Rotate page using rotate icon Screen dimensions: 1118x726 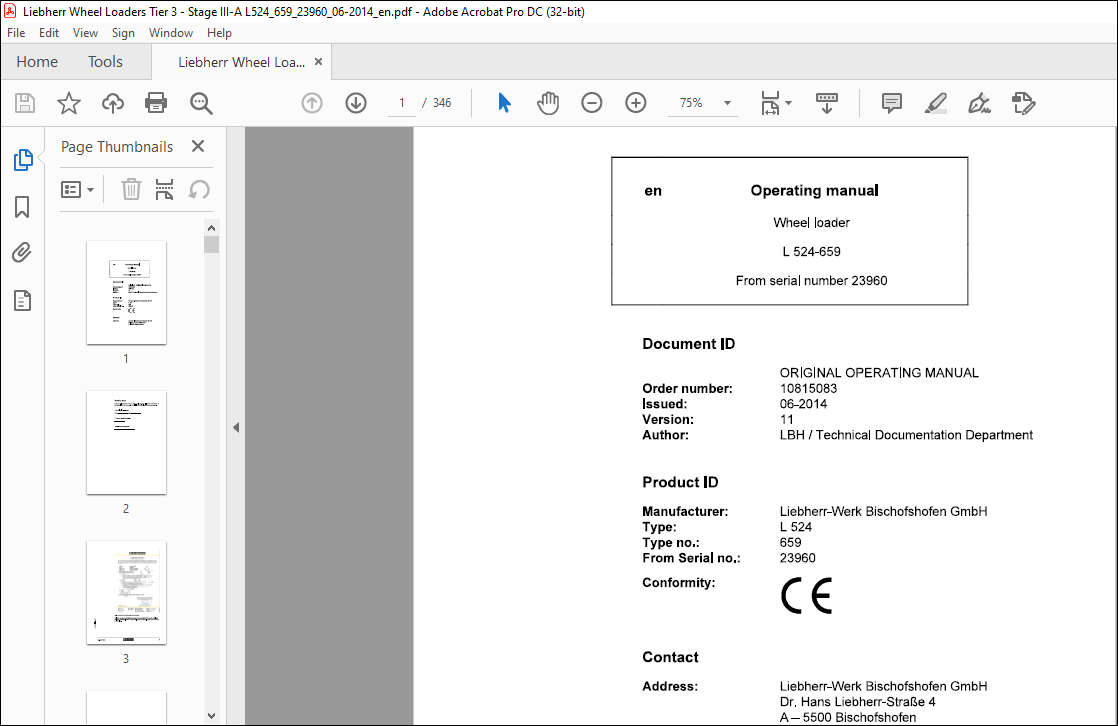point(199,190)
